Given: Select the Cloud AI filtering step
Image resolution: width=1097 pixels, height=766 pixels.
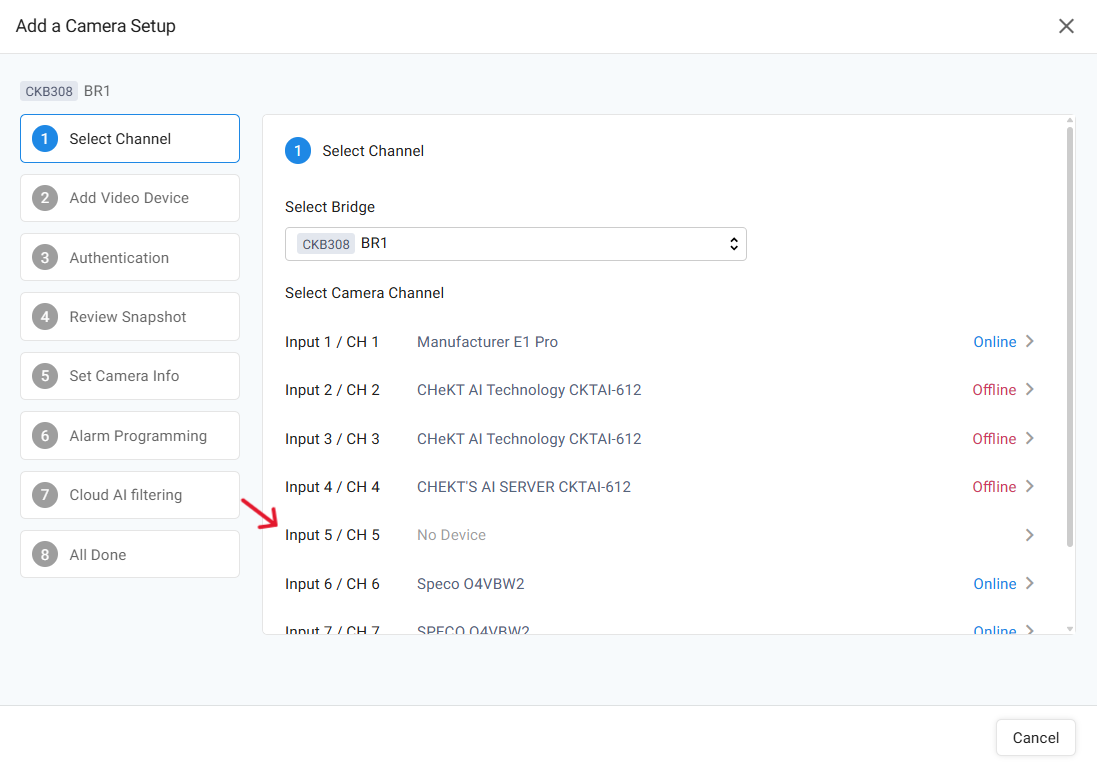Looking at the screenshot, I should point(130,495).
